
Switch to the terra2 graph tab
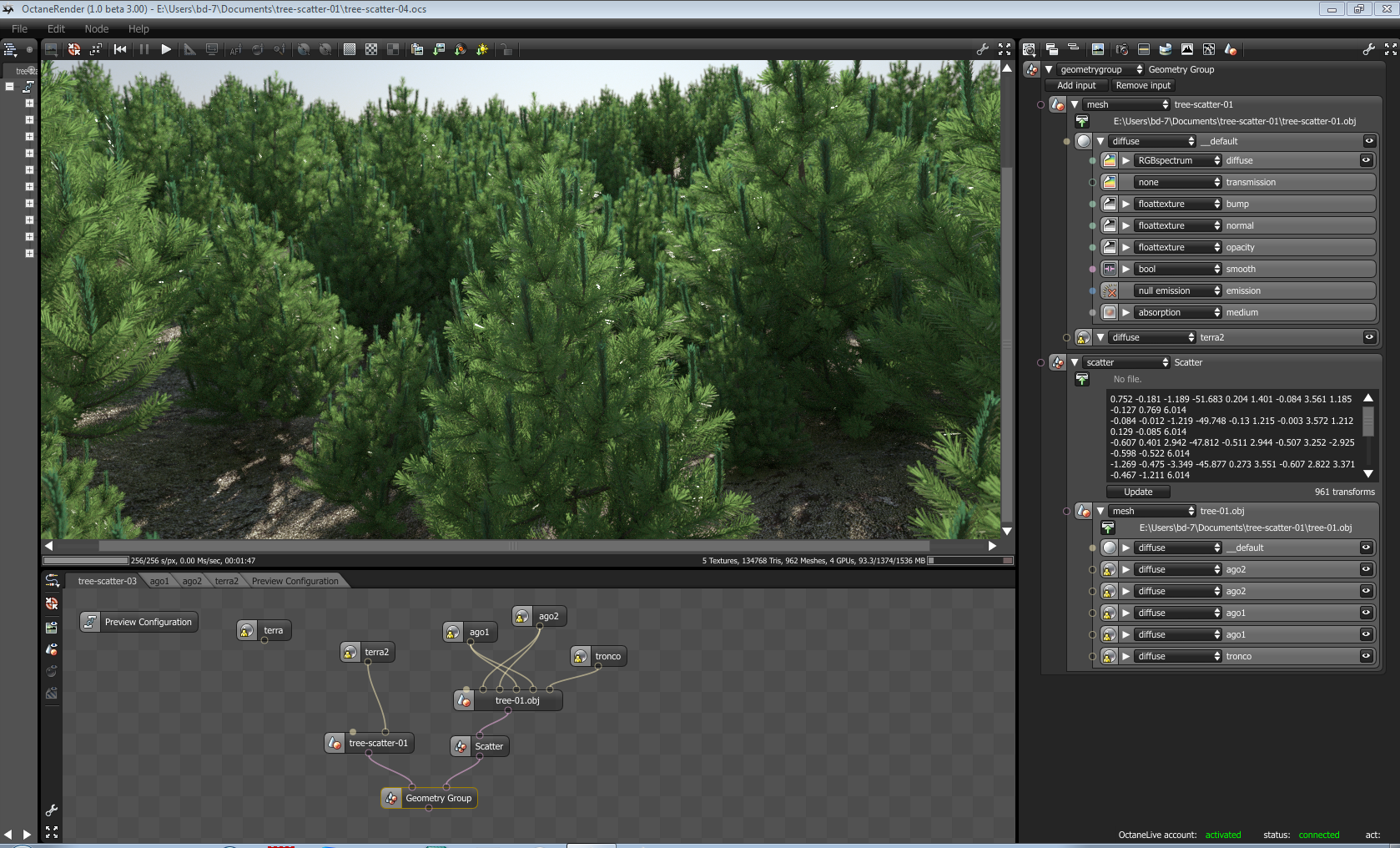[x=226, y=581]
